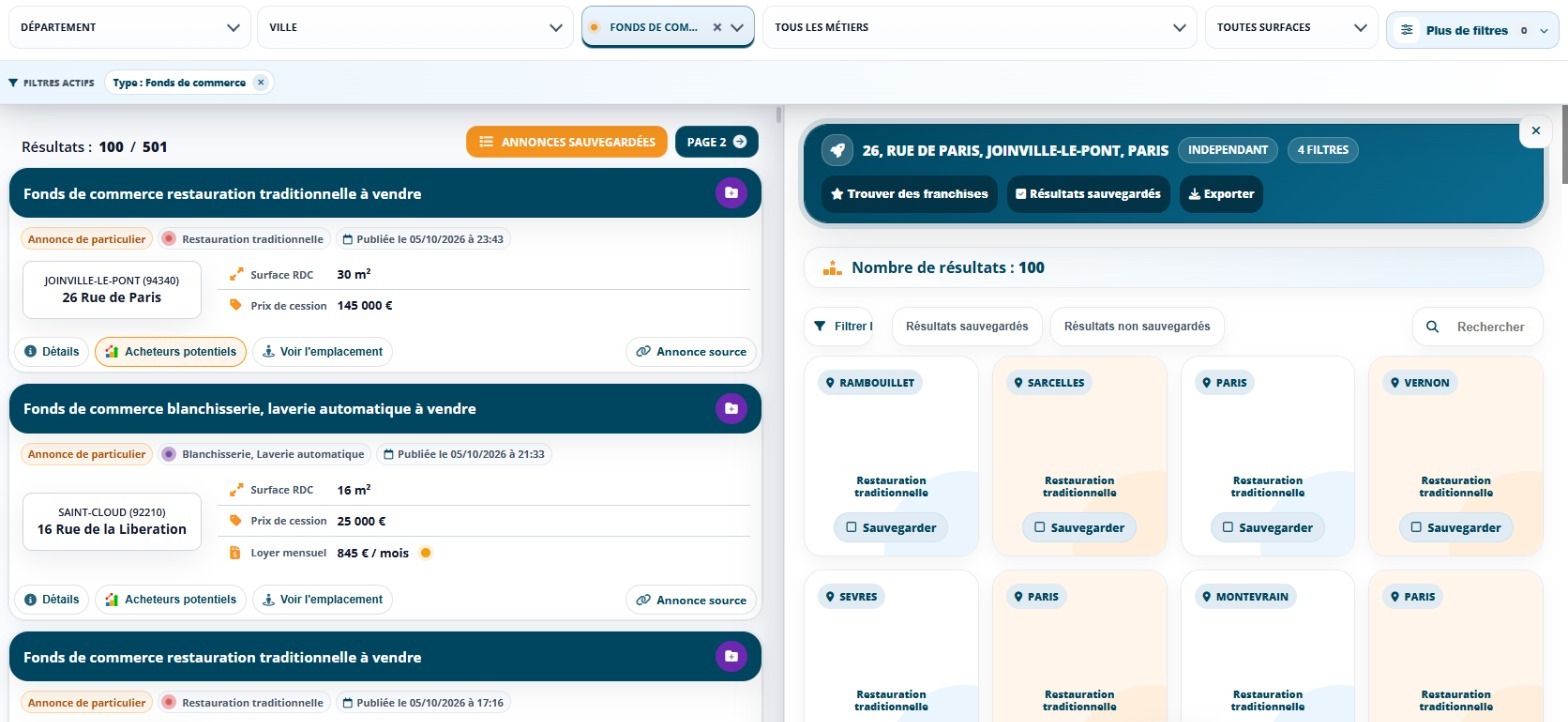Screen dimensions: 1568x722
Task: Tick Sauvegarder checkbox on first-row PARIS card
Action: (x=1228, y=527)
